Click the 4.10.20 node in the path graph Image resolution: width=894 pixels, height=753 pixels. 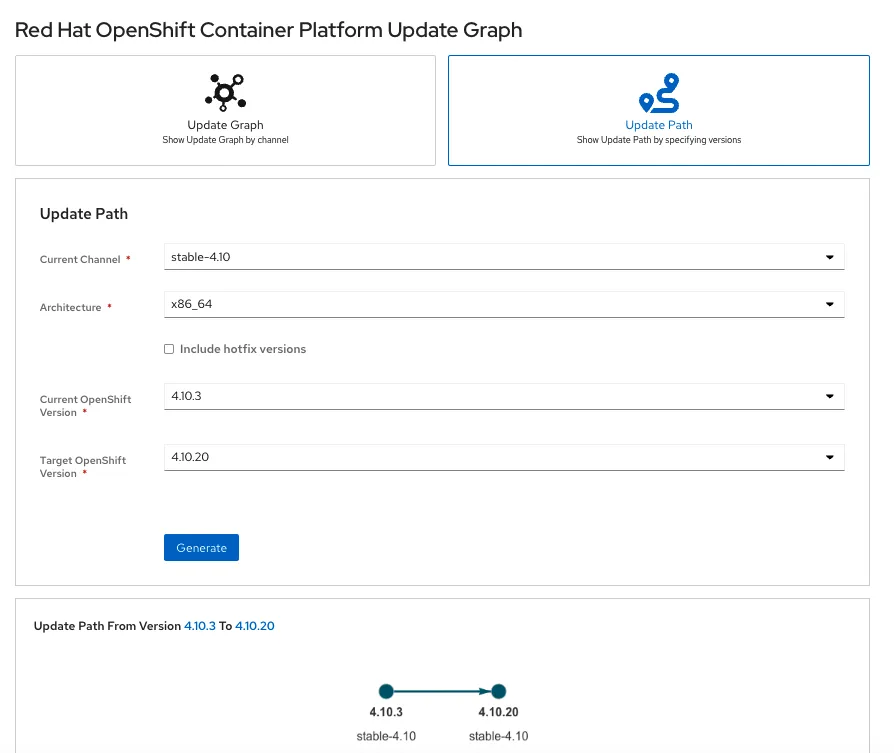tap(498, 691)
